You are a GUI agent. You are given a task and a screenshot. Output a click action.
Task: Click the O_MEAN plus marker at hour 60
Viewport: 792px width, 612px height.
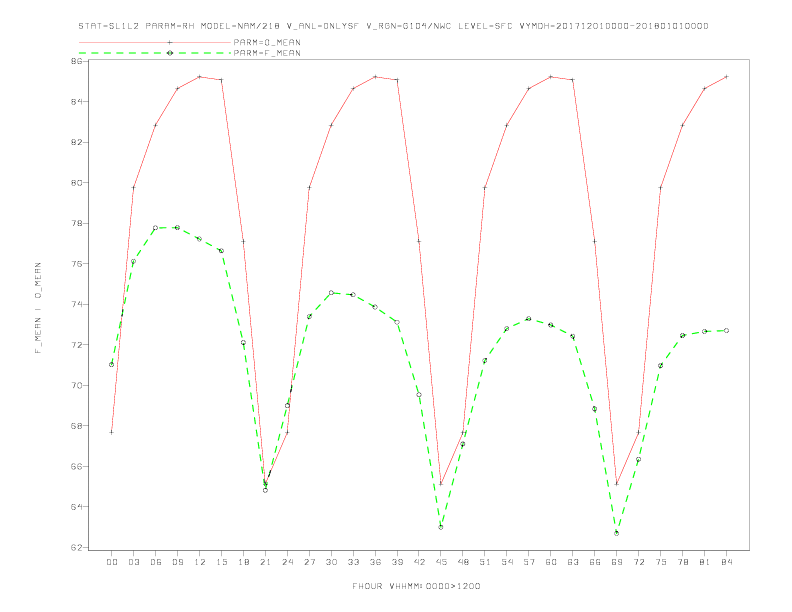551,77
